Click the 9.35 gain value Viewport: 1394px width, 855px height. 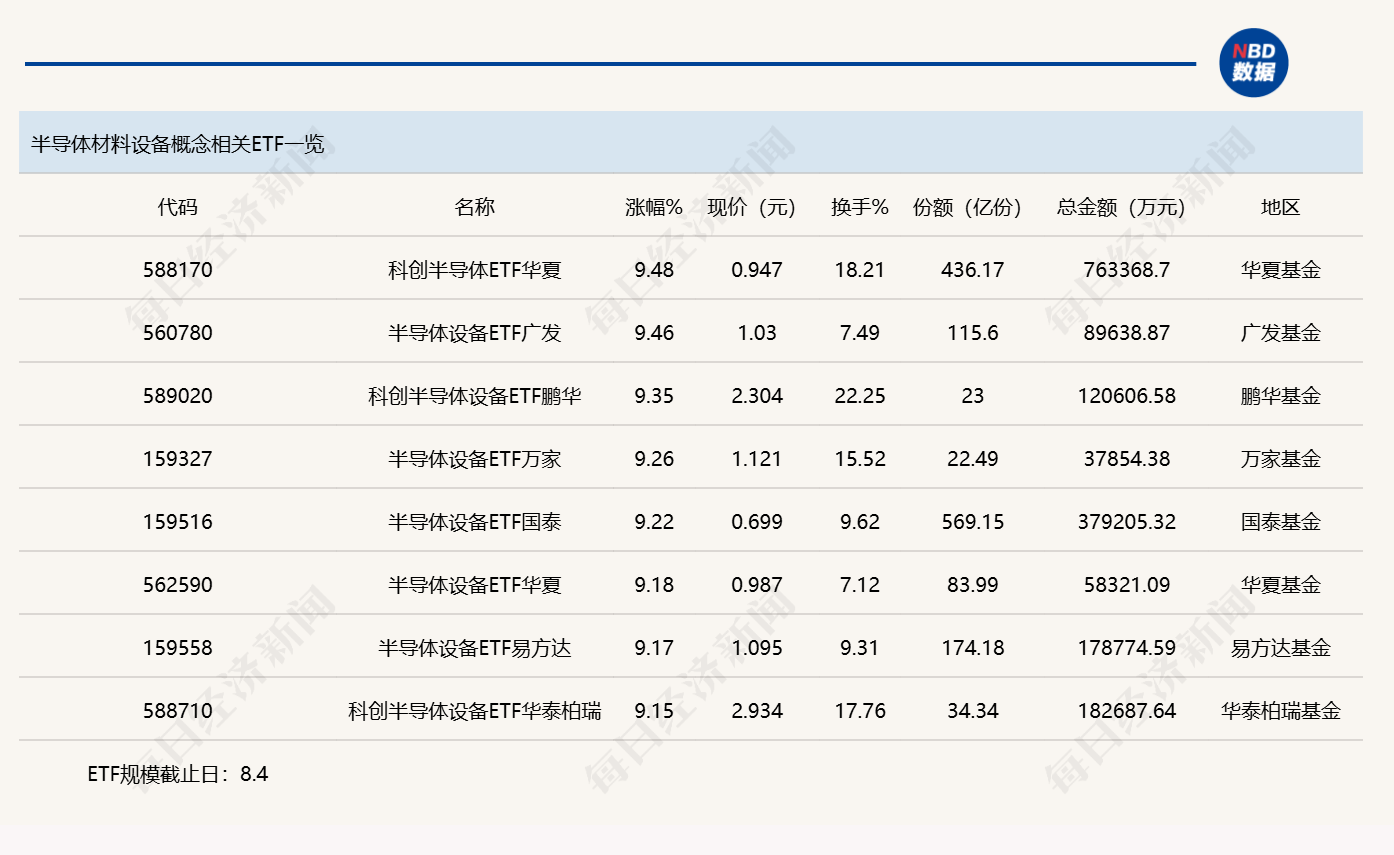pos(654,396)
